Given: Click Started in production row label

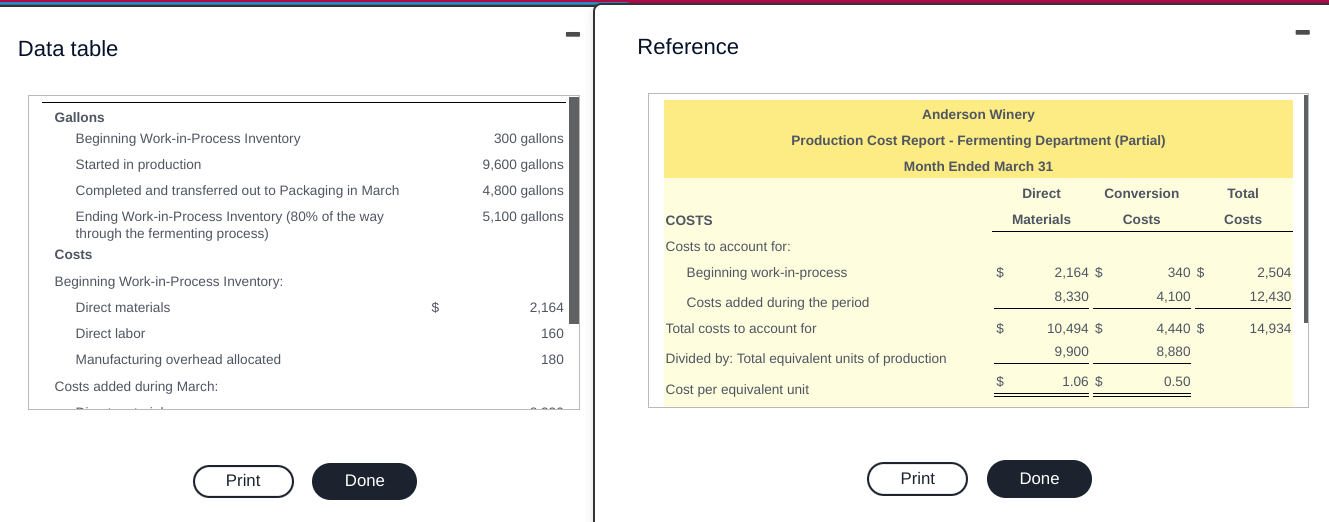Looking at the screenshot, I should point(138,164).
